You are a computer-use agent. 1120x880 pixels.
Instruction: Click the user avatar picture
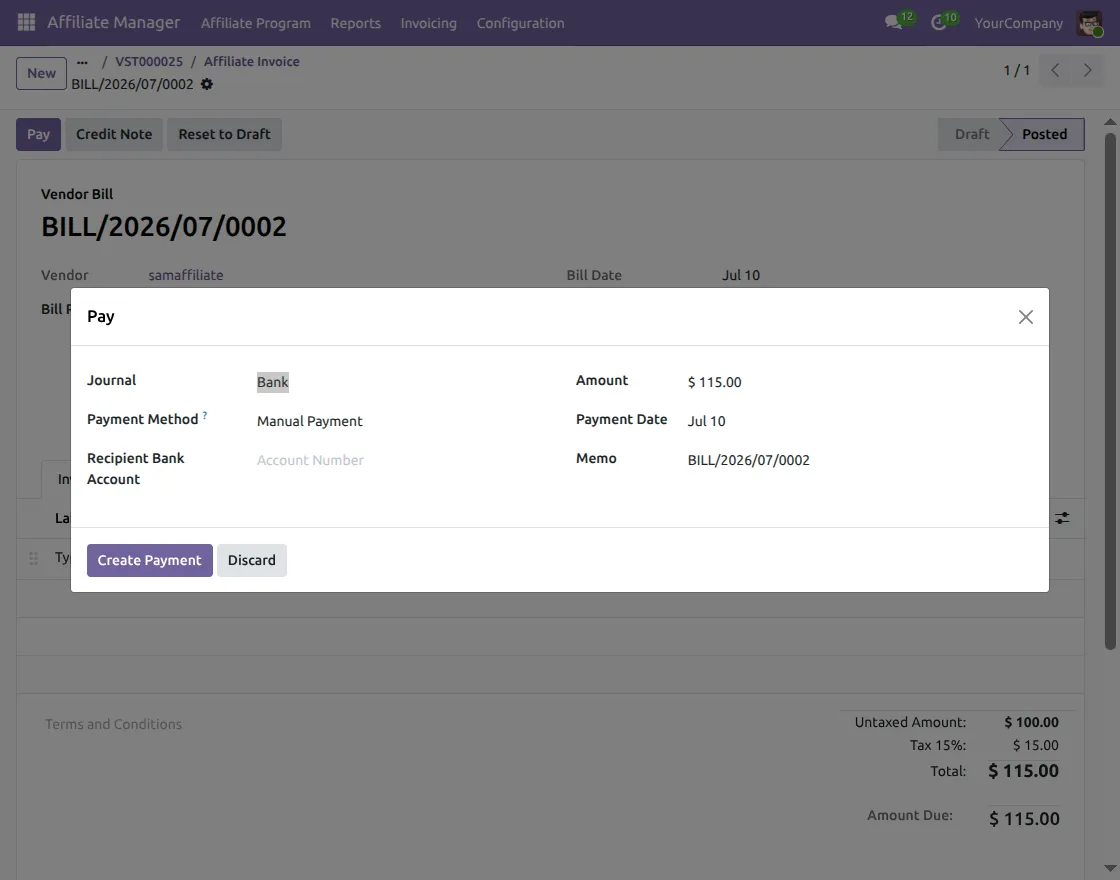pos(1089,23)
